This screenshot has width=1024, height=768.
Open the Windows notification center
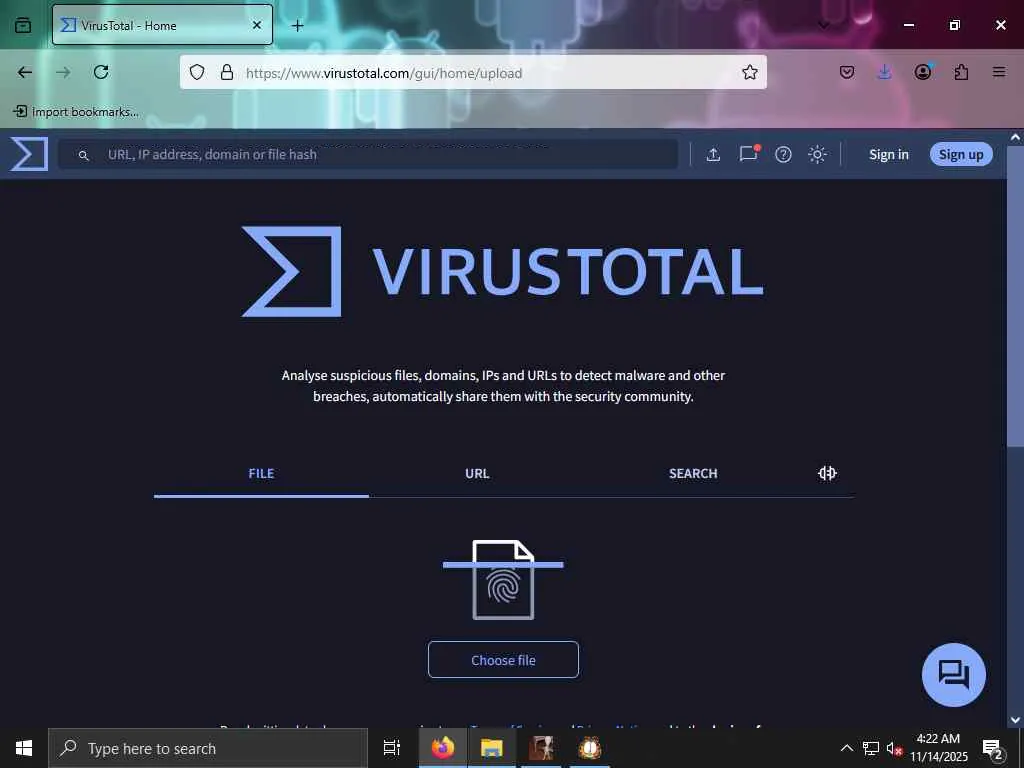tap(992, 748)
